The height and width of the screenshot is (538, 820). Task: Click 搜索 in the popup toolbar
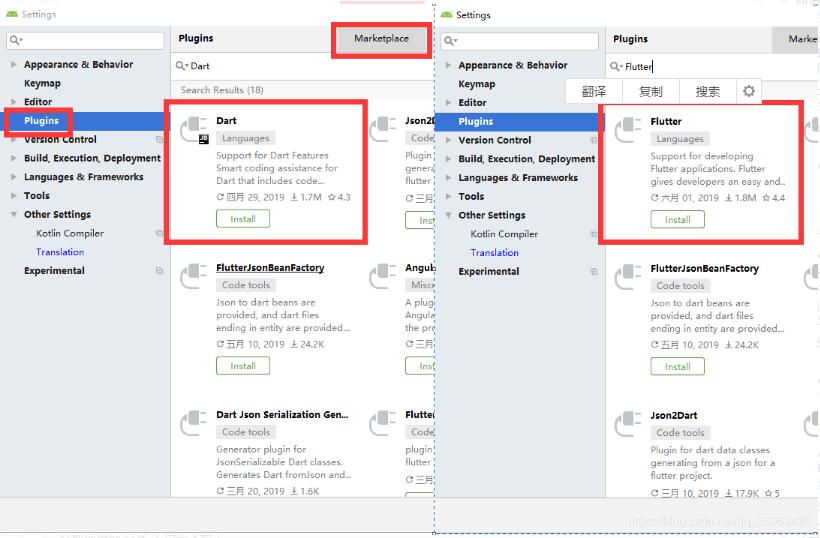pyautogui.click(x=707, y=91)
